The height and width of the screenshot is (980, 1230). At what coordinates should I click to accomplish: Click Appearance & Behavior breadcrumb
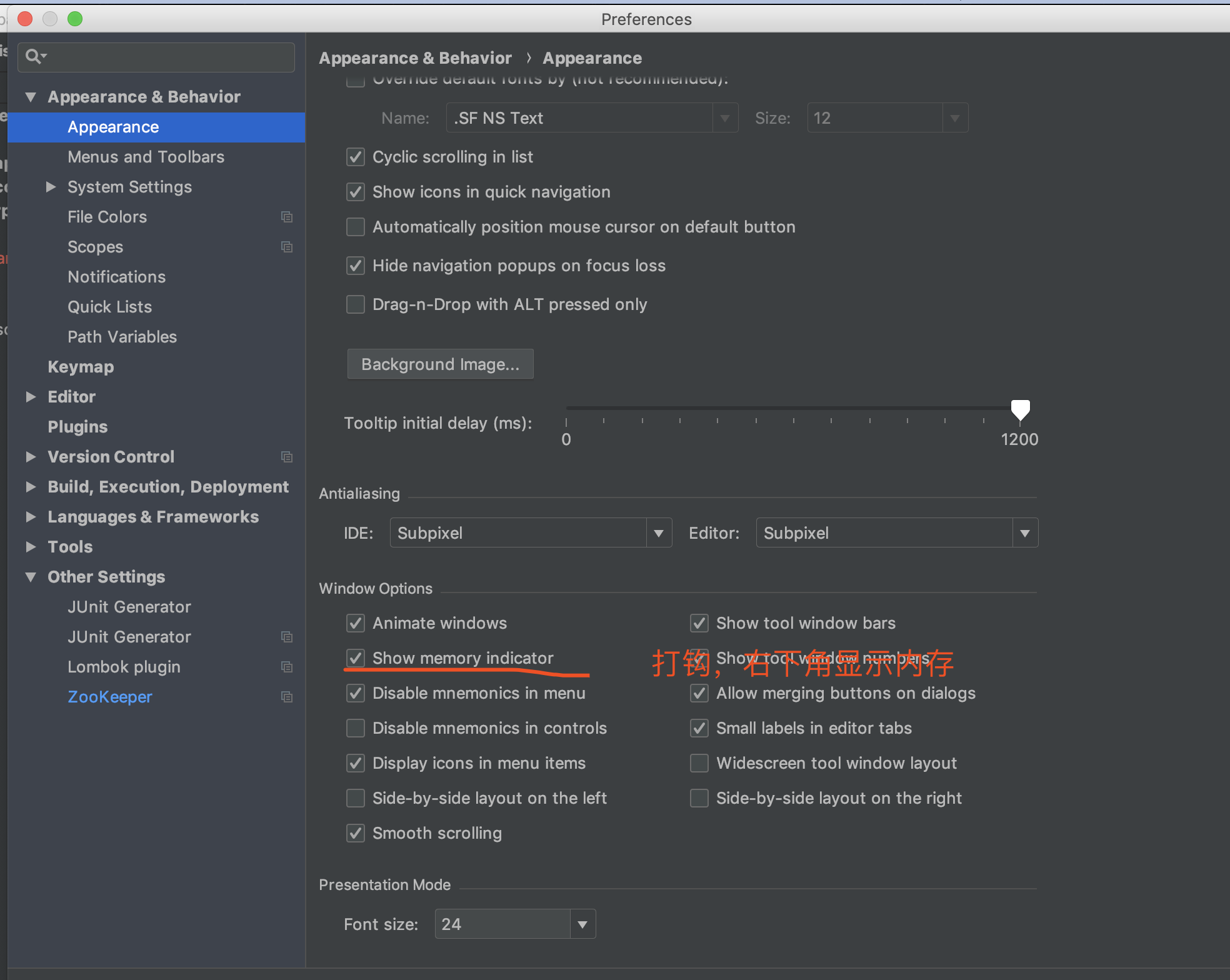415,58
